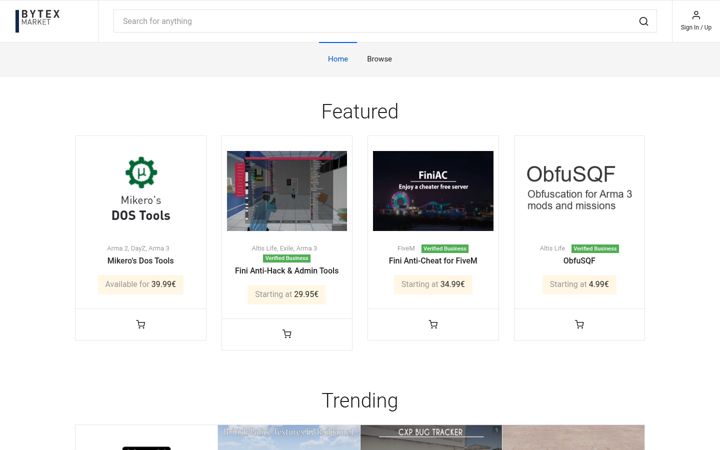Click Altis Life, Exile, Arma 3 category text
The image size is (720, 450).
(x=284, y=248)
